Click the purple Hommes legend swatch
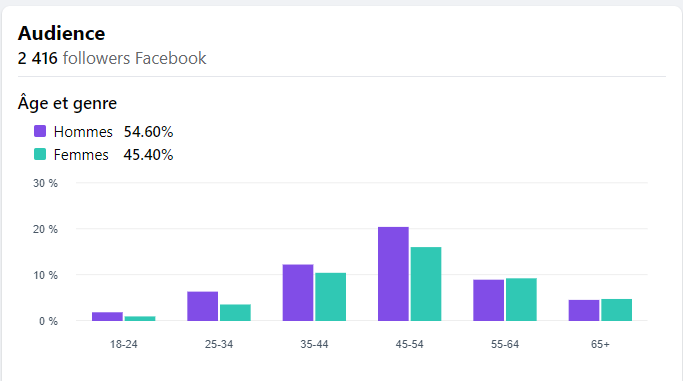The height and width of the screenshot is (381, 683). [40, 131]
